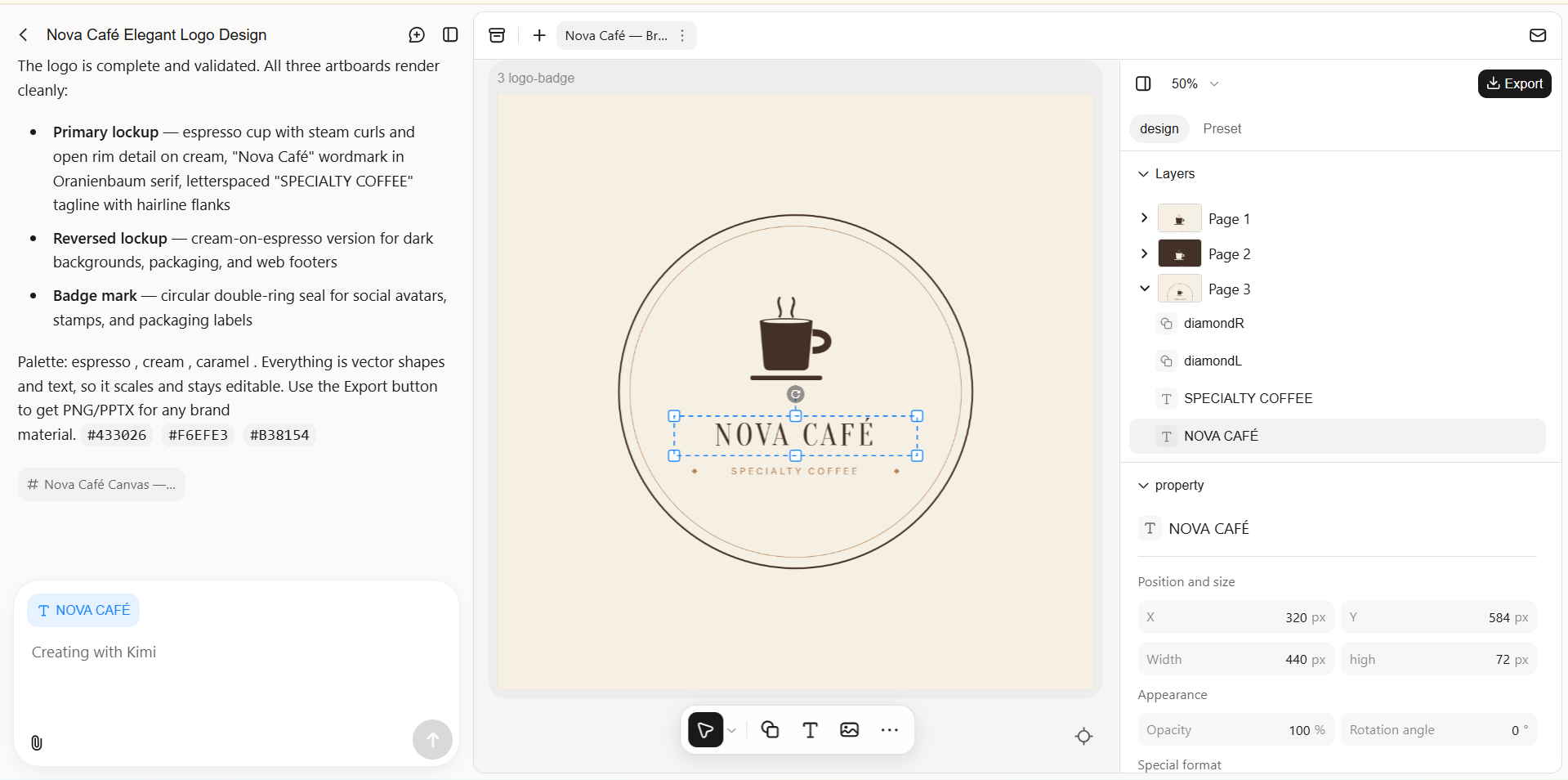Open the 50% zoom dropdown
Screen dimensions: 1568x780
1195,83
